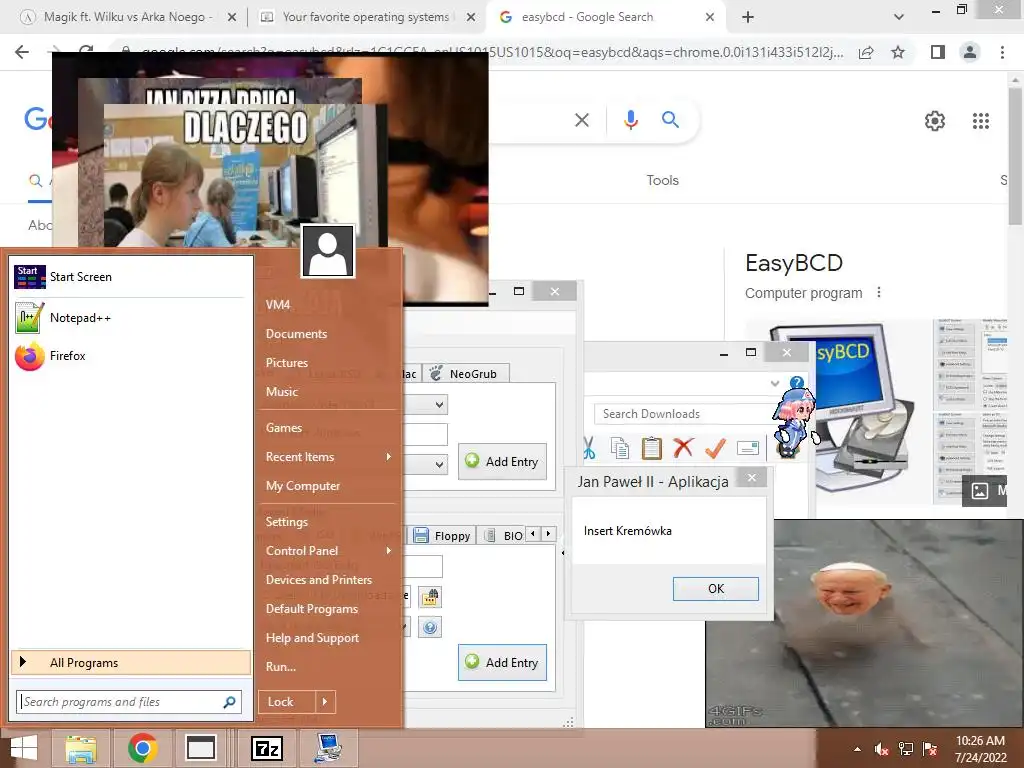Image resolution: width=1024 pixels, height=768 pixels.
Task: Click the blue help icon in Downloads window
Action: (797, 383)
